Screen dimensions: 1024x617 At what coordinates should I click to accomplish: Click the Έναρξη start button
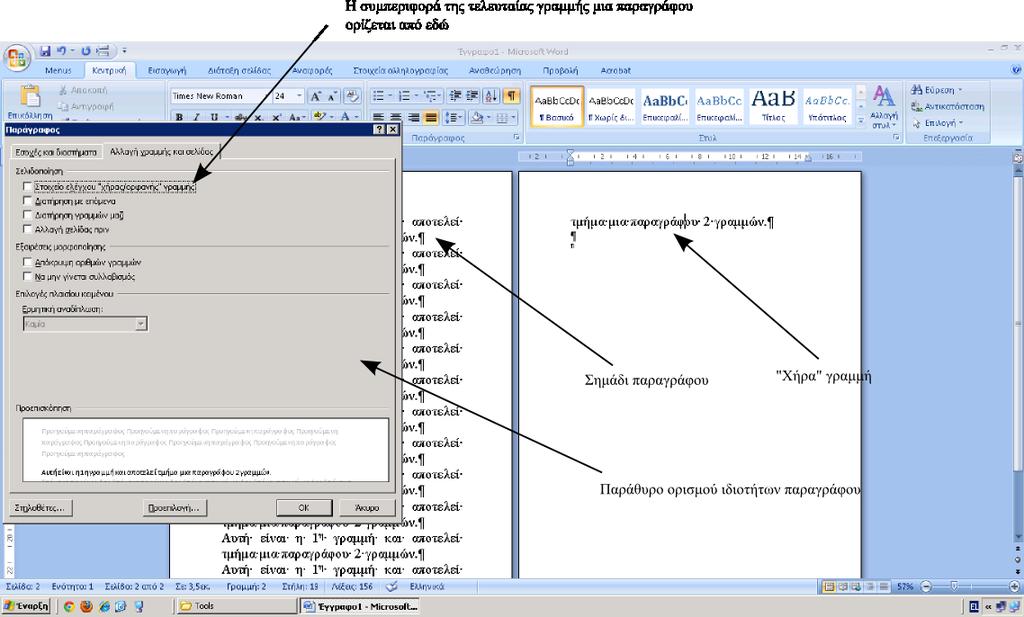27,607
